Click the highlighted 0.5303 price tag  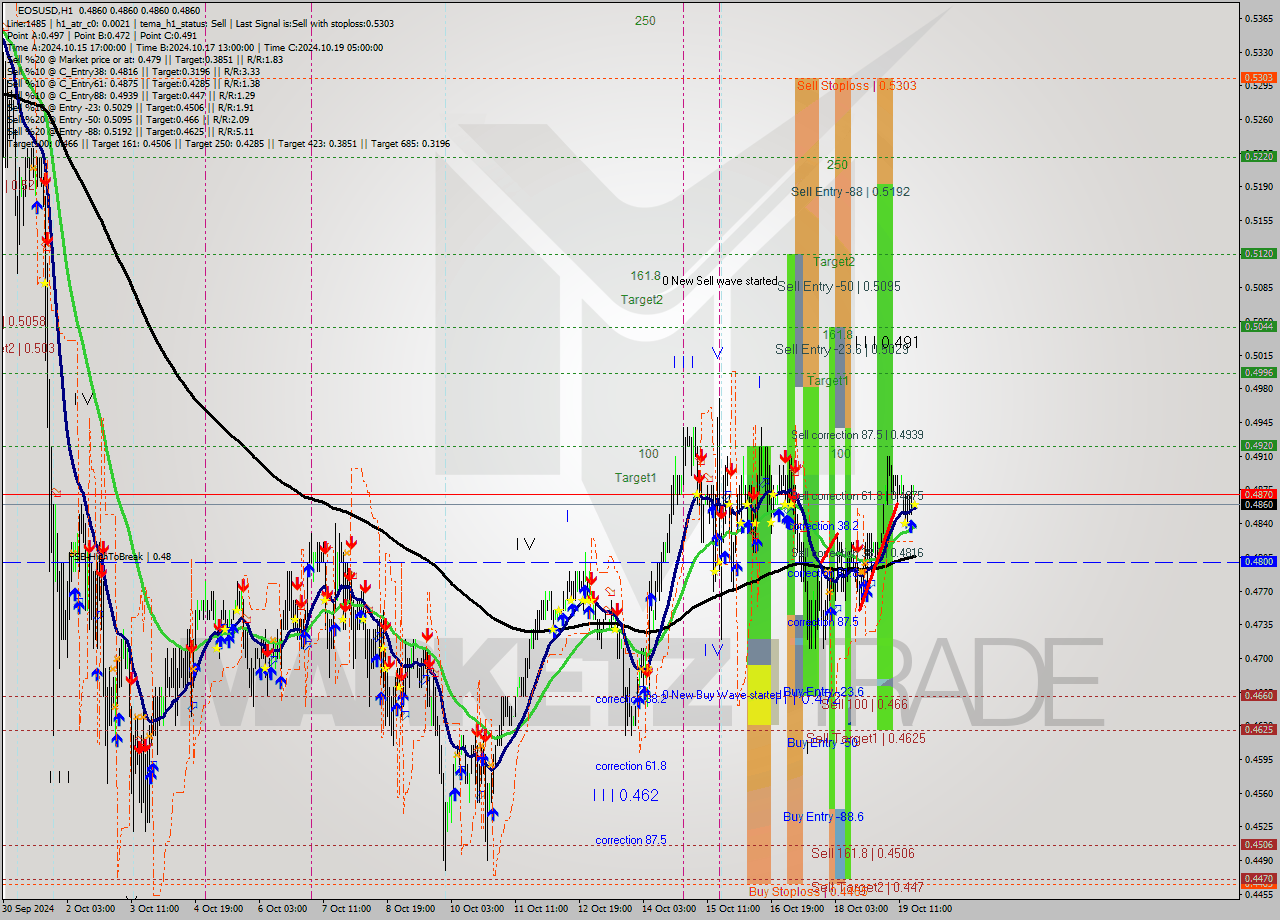click(1258, 77)
